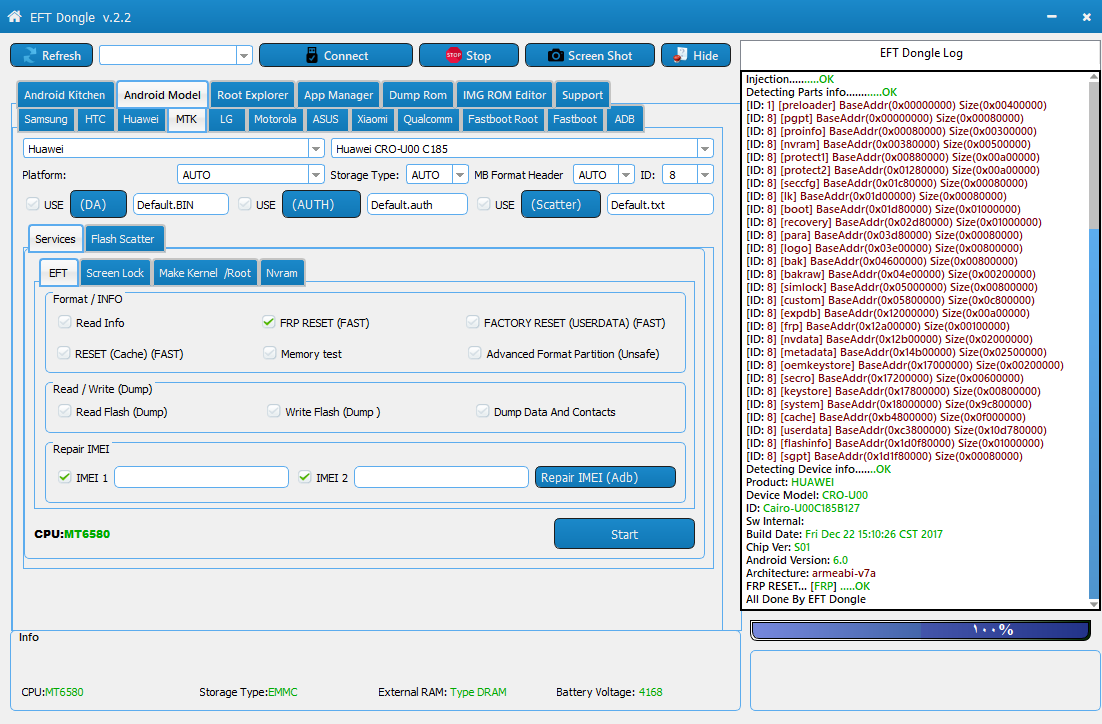Screen dimensions: 1102x724
Task: Select the Qualcomm tab
Action: pyautogui.click(x=427, y=119)
